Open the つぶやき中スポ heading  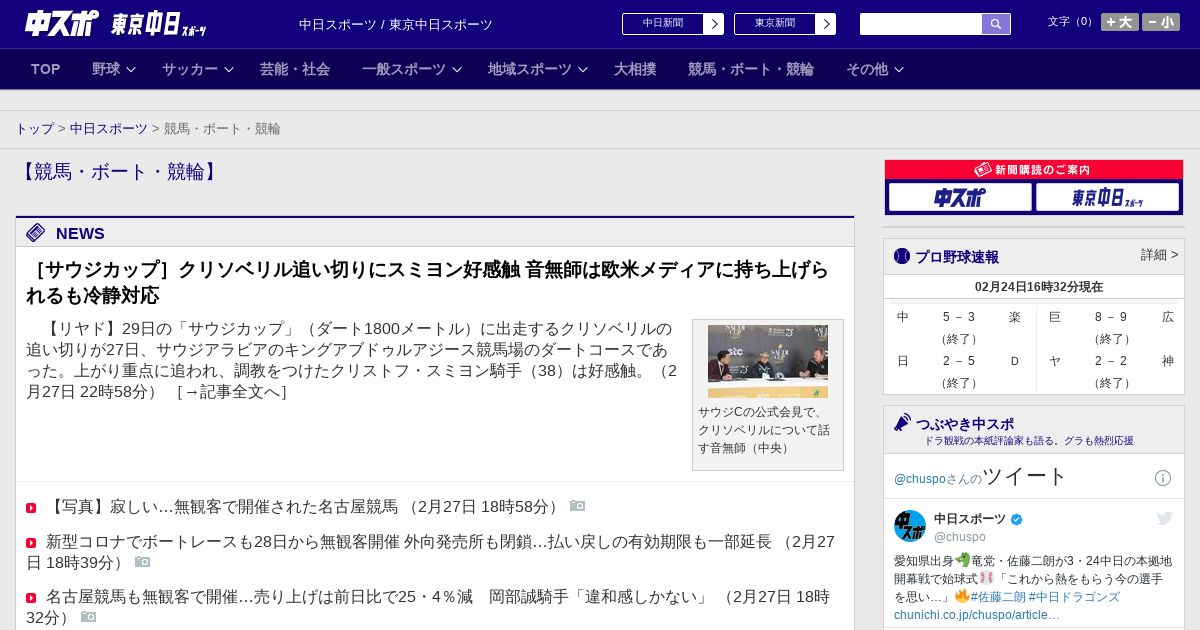[x=965, y=424]
